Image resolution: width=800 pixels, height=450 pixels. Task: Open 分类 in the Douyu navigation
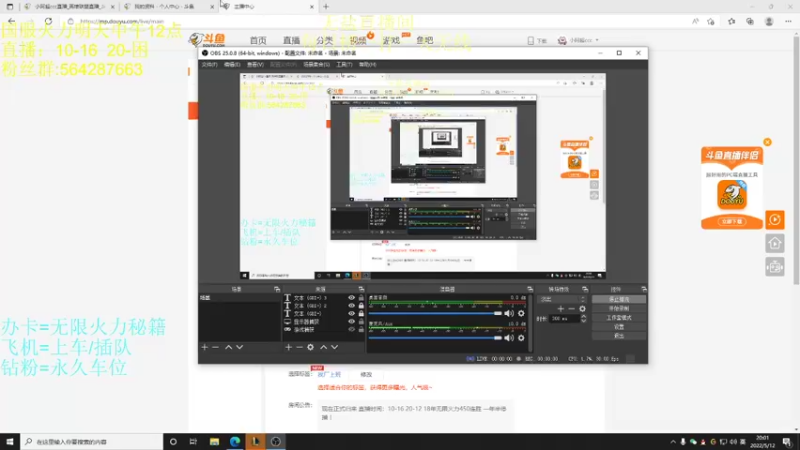click(x=324, y=40)
